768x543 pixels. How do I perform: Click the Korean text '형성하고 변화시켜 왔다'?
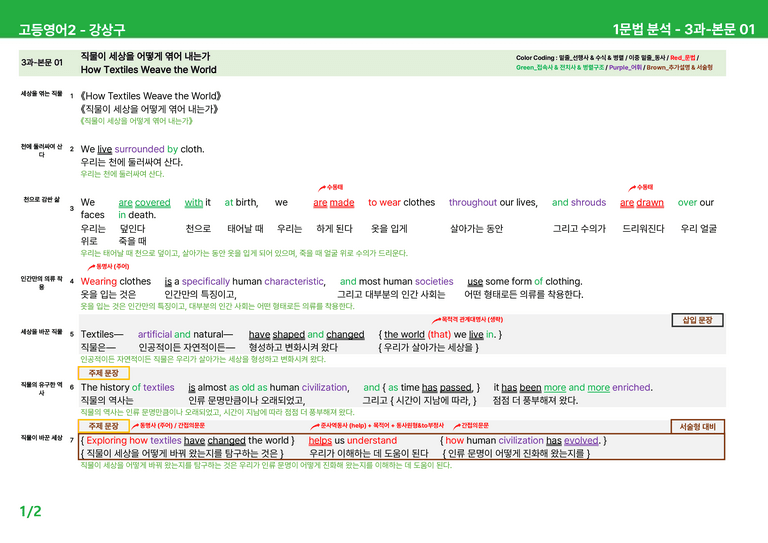point(293,348)
